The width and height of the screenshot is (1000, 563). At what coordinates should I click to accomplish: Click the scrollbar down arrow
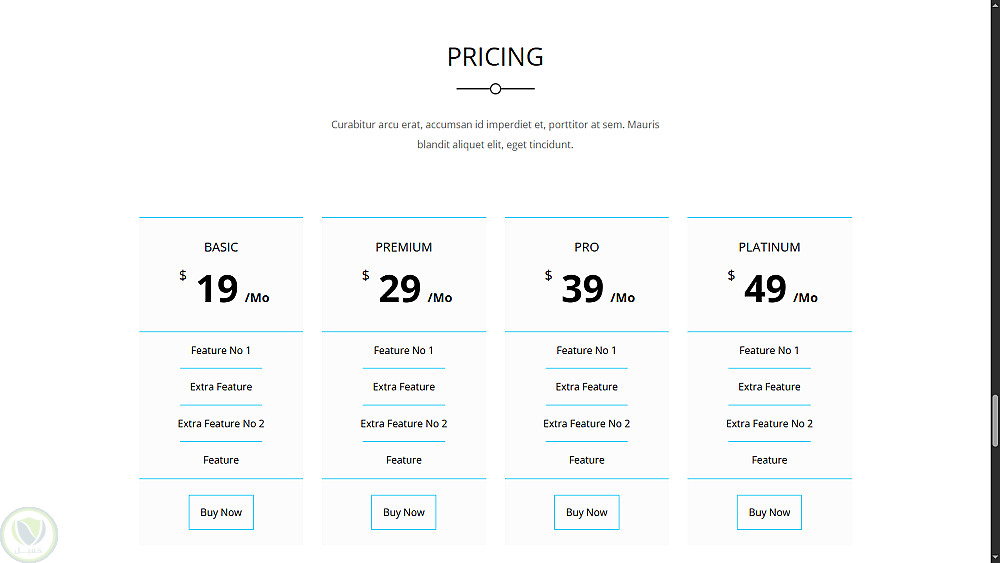pos(994,556)
